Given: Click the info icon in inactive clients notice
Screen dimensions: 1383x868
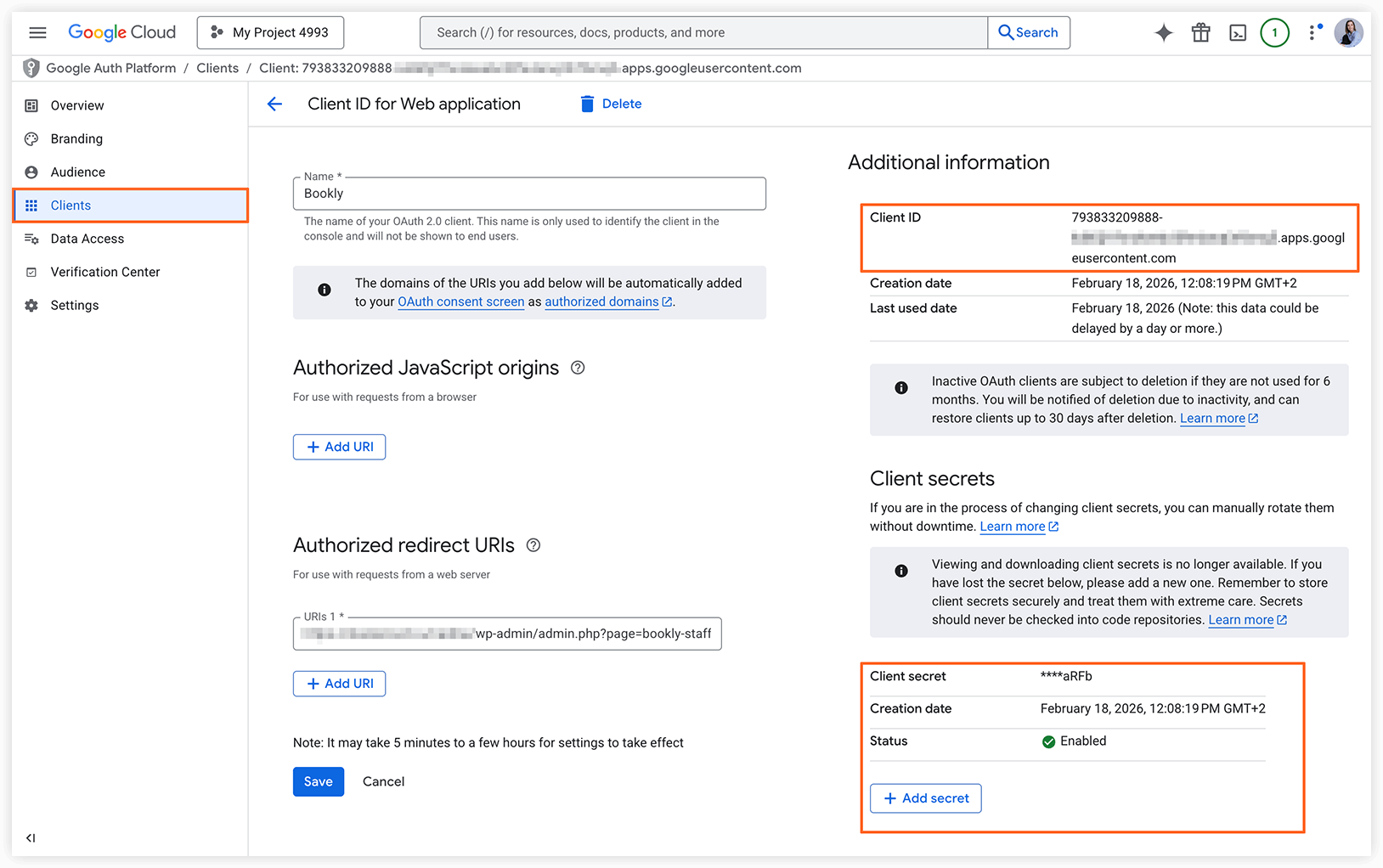Looking at the screenshot, I should (x=901, y=388).
